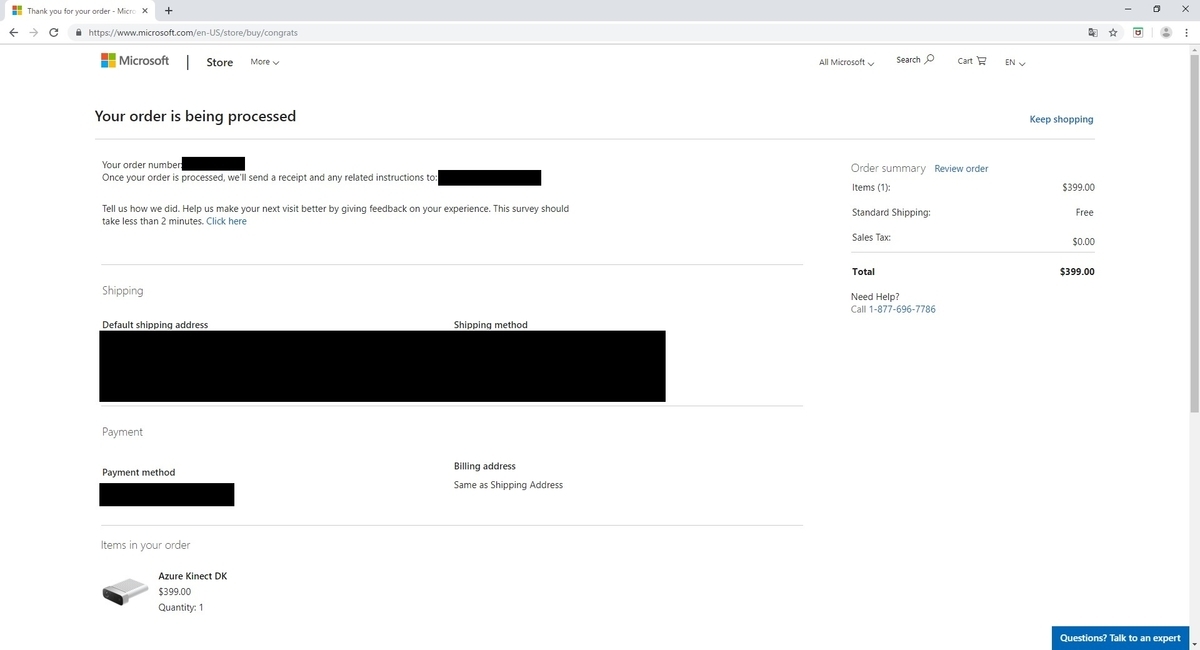This screenshot has height=650, width=1200.
Task: Click the Azure Kinect DK item name
Action: point(193,576)
